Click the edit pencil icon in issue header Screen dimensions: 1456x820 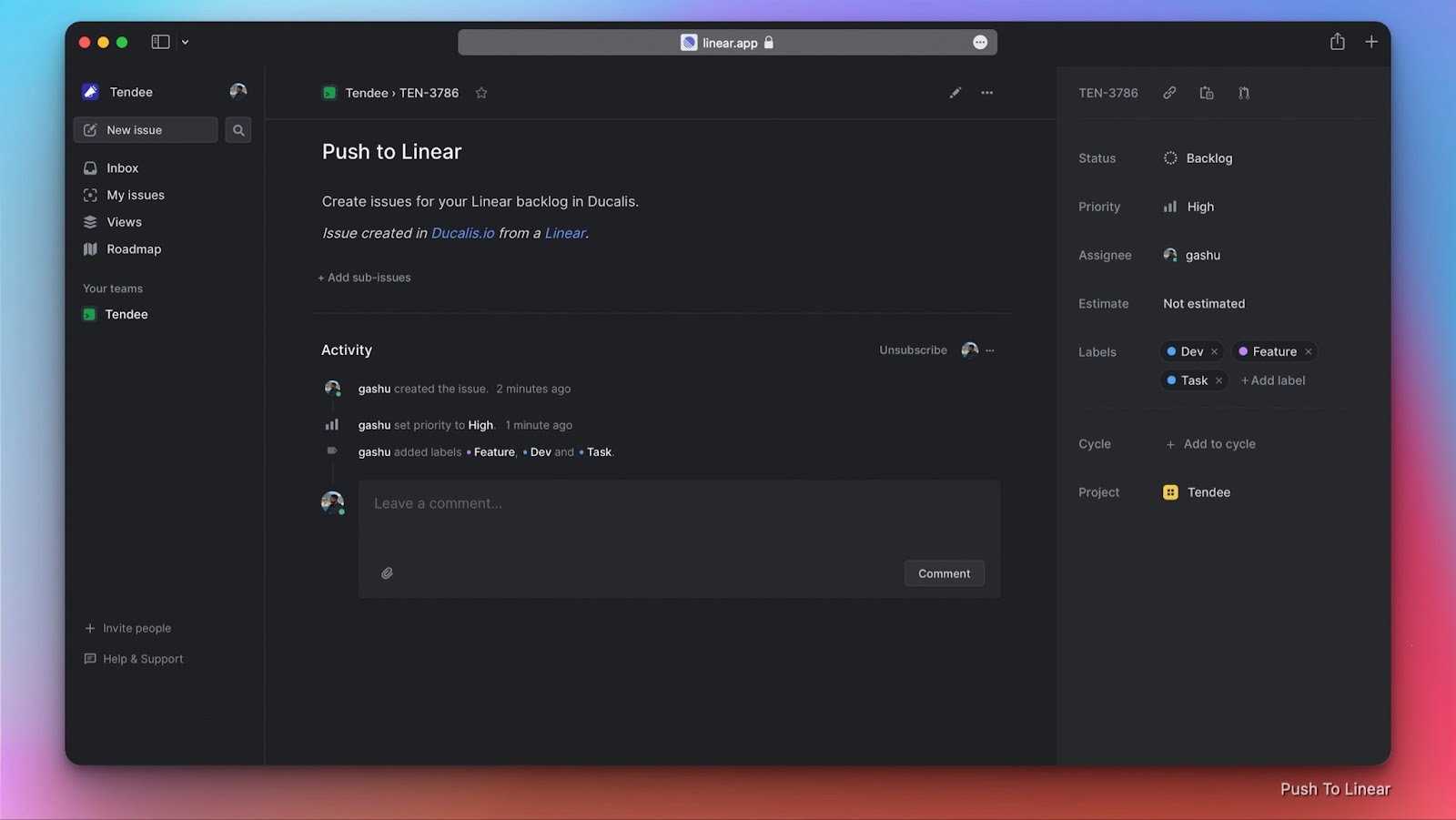[x=955, y=93]
